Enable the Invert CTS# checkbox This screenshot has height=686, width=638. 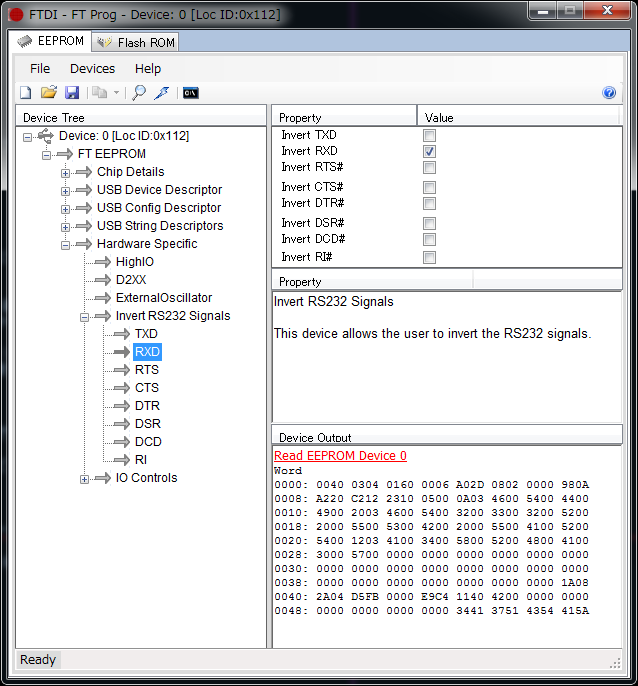click(429, 187)
